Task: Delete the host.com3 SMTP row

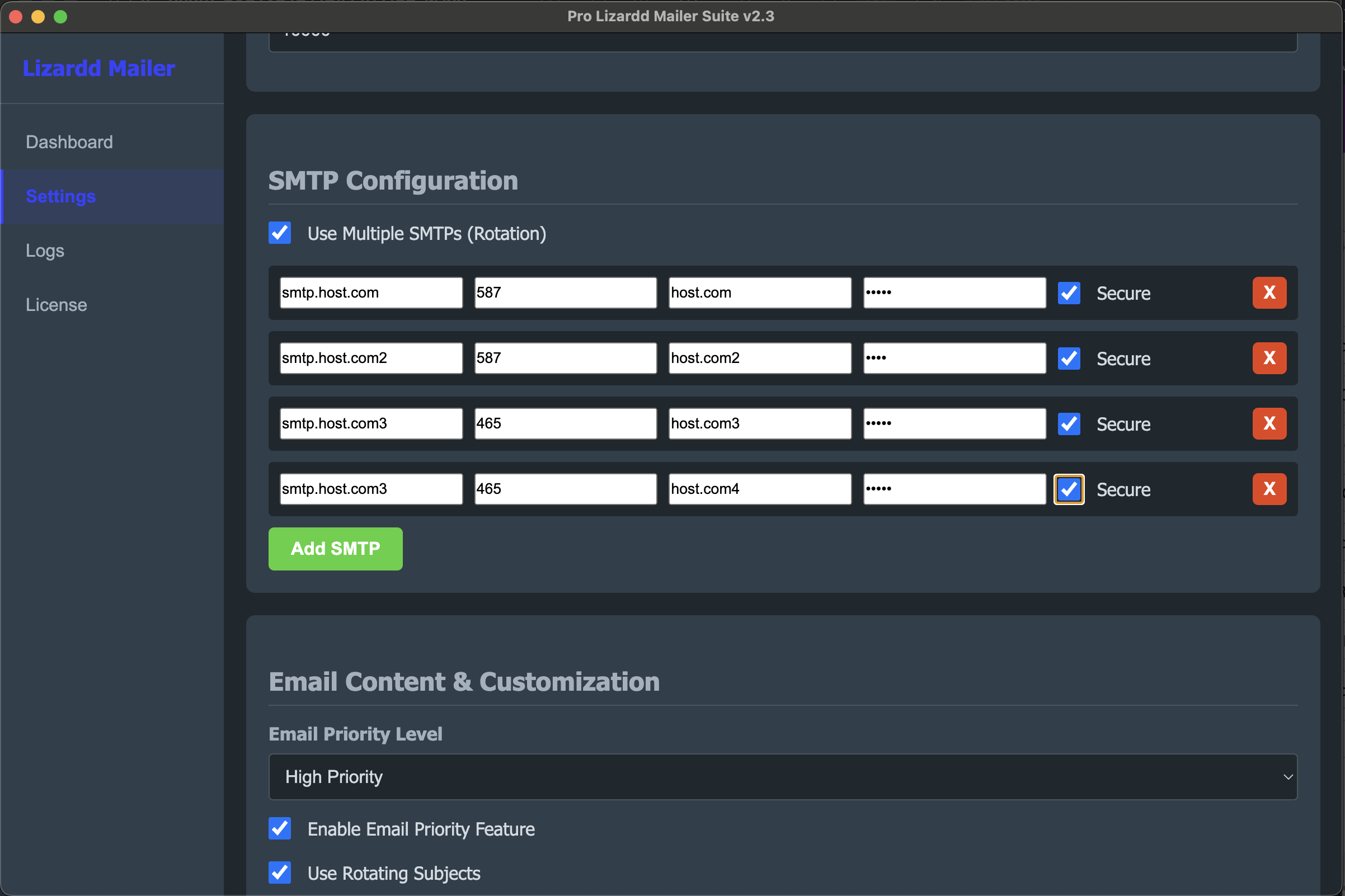Action: click(x=1268, y=423)
